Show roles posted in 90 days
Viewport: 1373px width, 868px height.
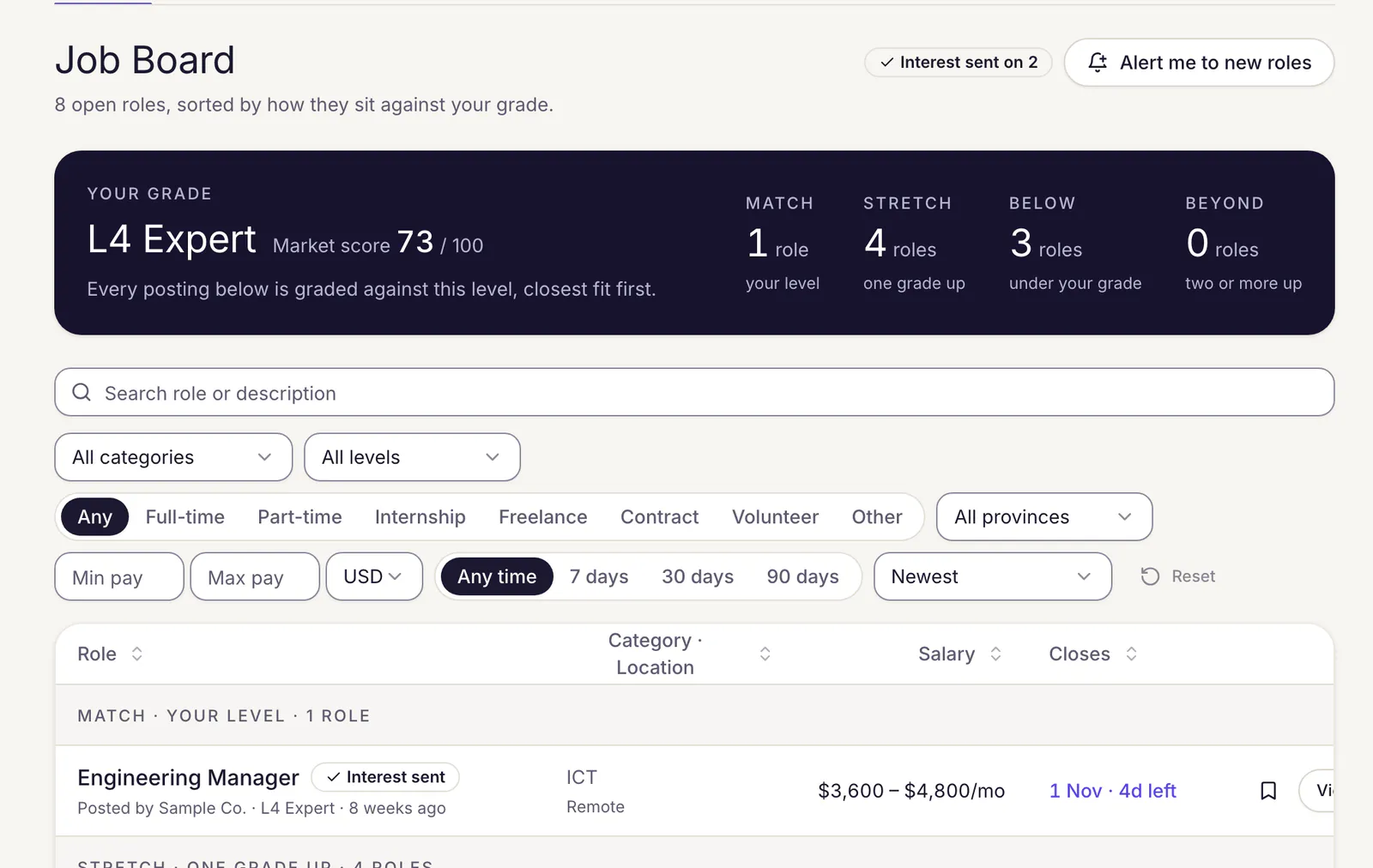(x=803, y=576)
